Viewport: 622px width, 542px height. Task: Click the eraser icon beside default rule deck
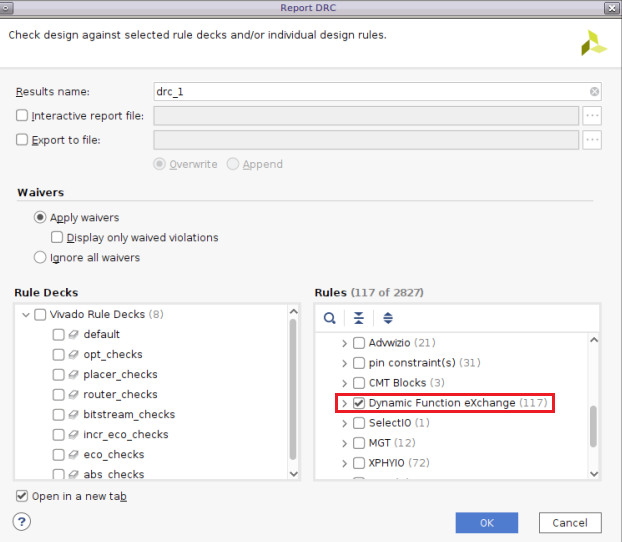click(73, 334)
